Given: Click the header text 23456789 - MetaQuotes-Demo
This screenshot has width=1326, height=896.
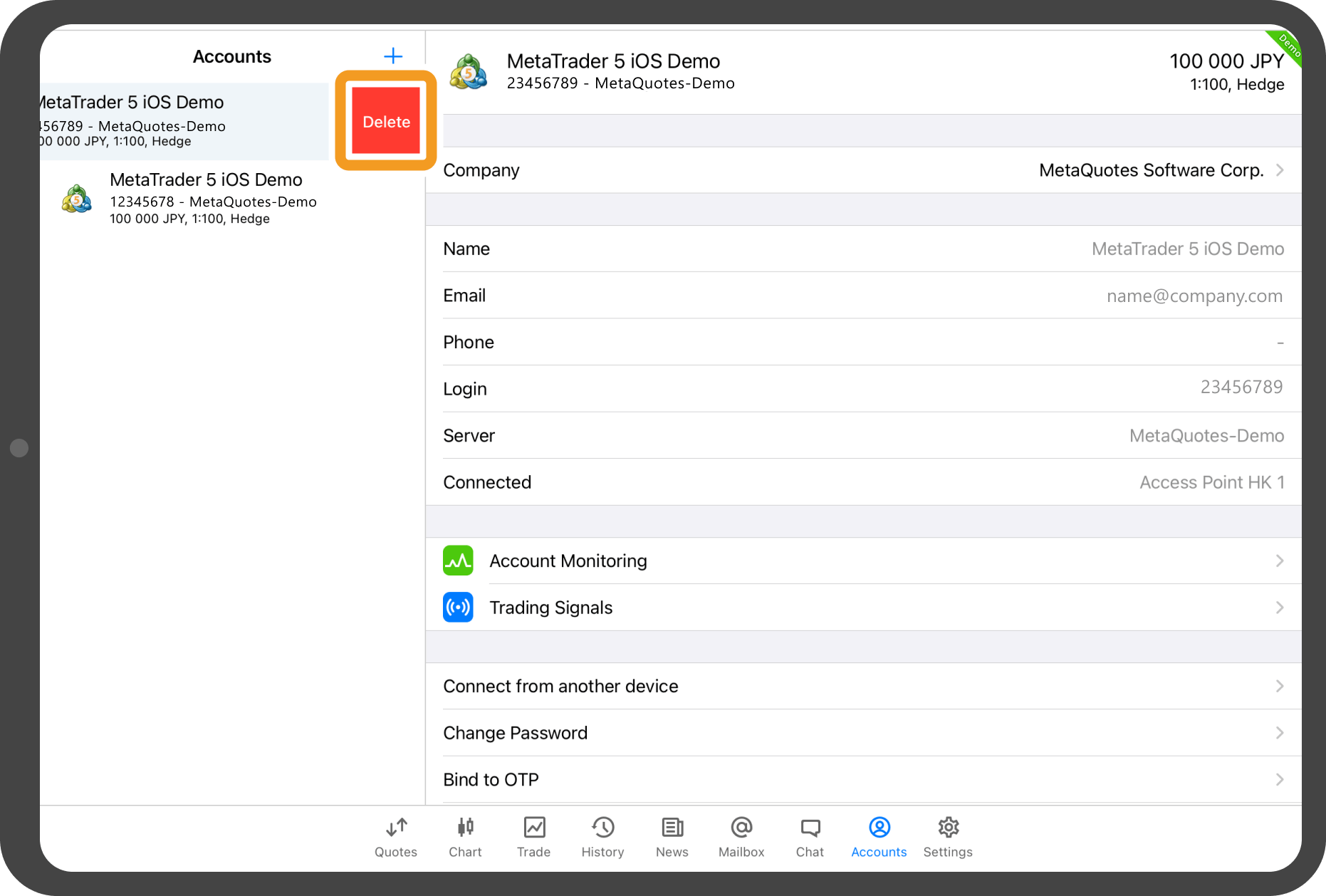Looking at the screenshot, I should point(620,83).
